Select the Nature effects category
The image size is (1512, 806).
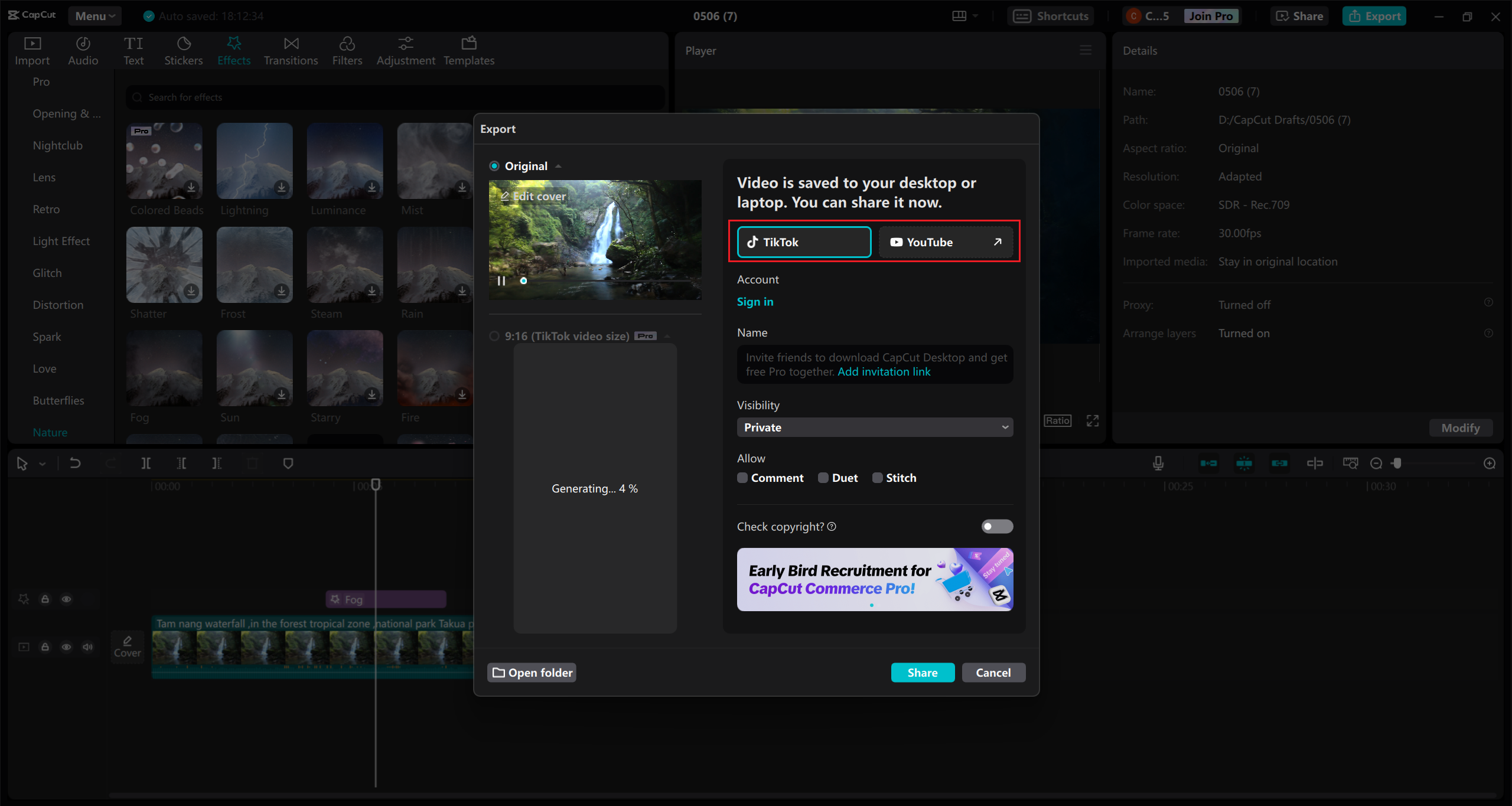50,432
